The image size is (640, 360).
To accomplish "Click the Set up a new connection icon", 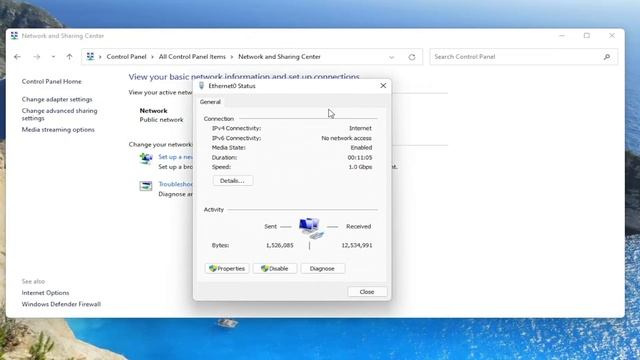I will click(146, 158).
